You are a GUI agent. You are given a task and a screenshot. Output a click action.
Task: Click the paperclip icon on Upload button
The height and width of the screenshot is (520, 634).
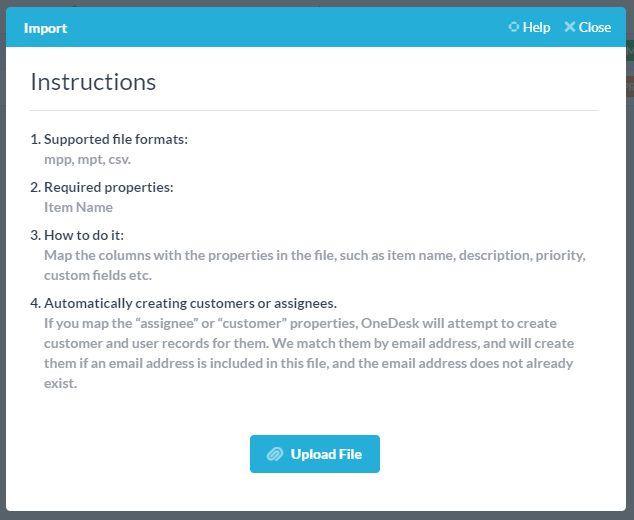tap(275, 454)
